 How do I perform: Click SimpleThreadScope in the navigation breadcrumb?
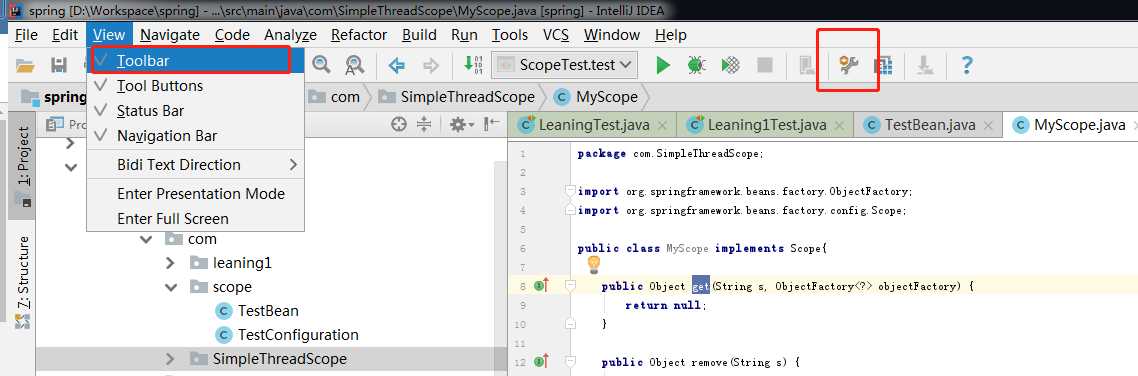pyautogui.click(x=457, y=97)
